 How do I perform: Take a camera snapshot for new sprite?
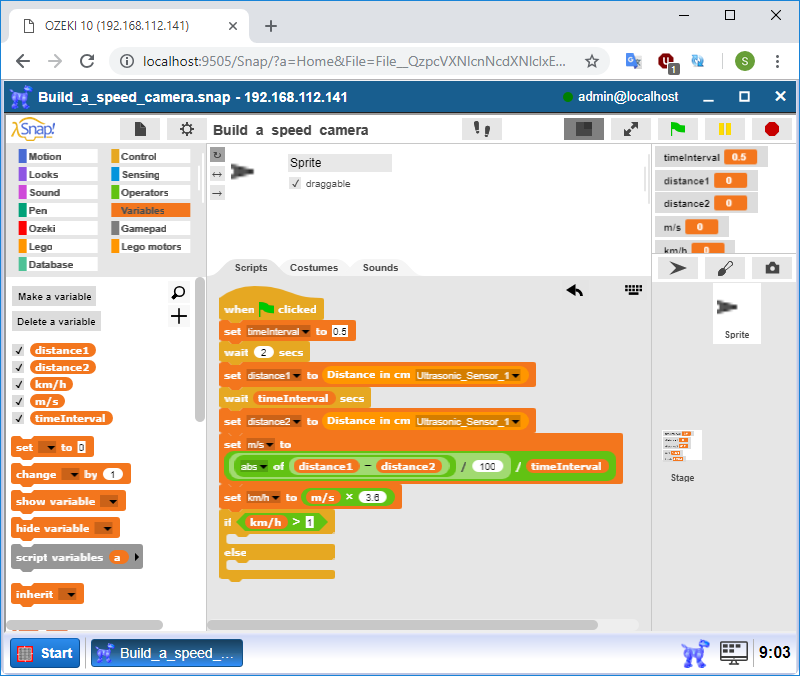point(772,268)
